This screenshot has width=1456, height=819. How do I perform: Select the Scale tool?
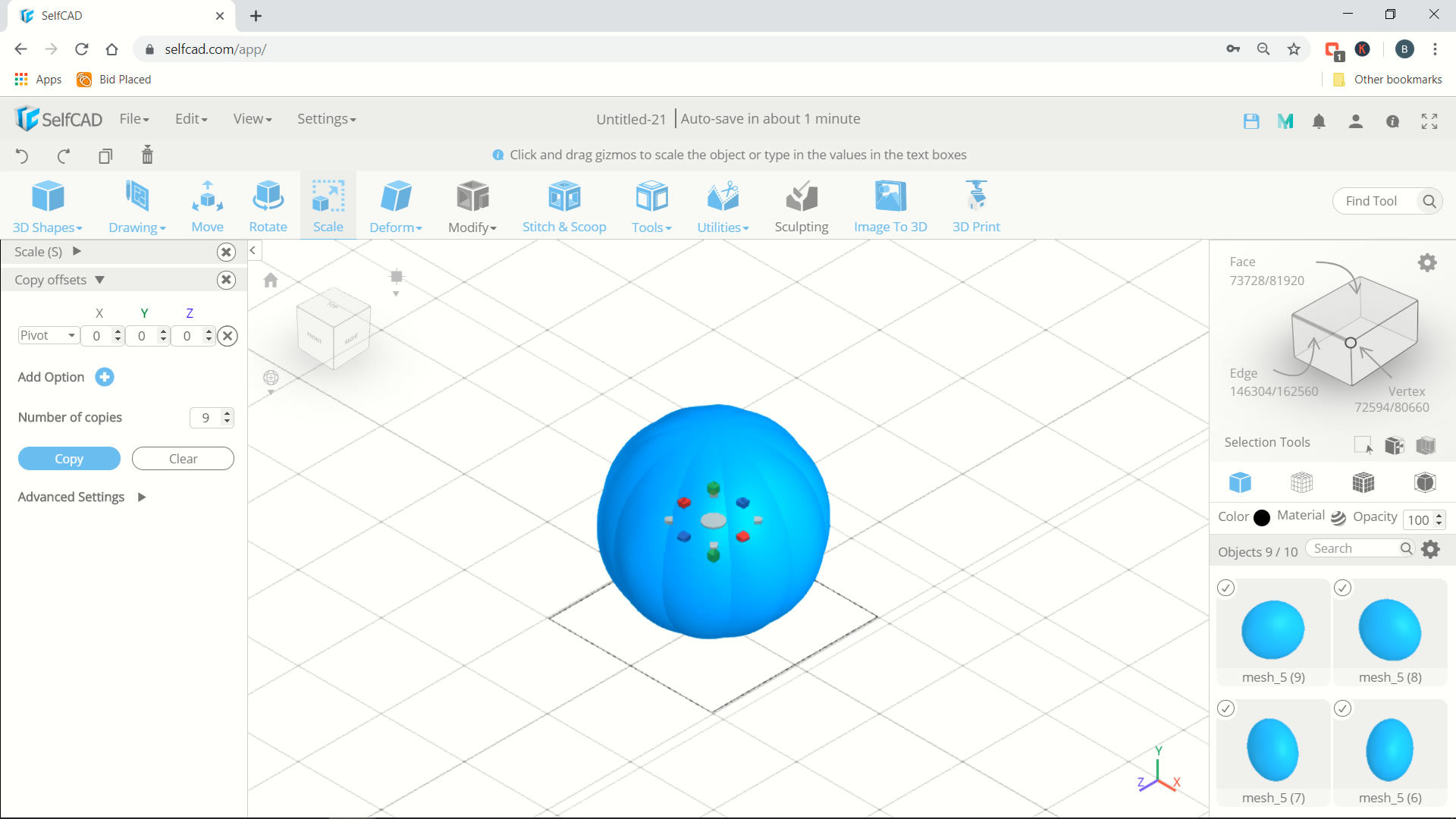coord(328,206)
